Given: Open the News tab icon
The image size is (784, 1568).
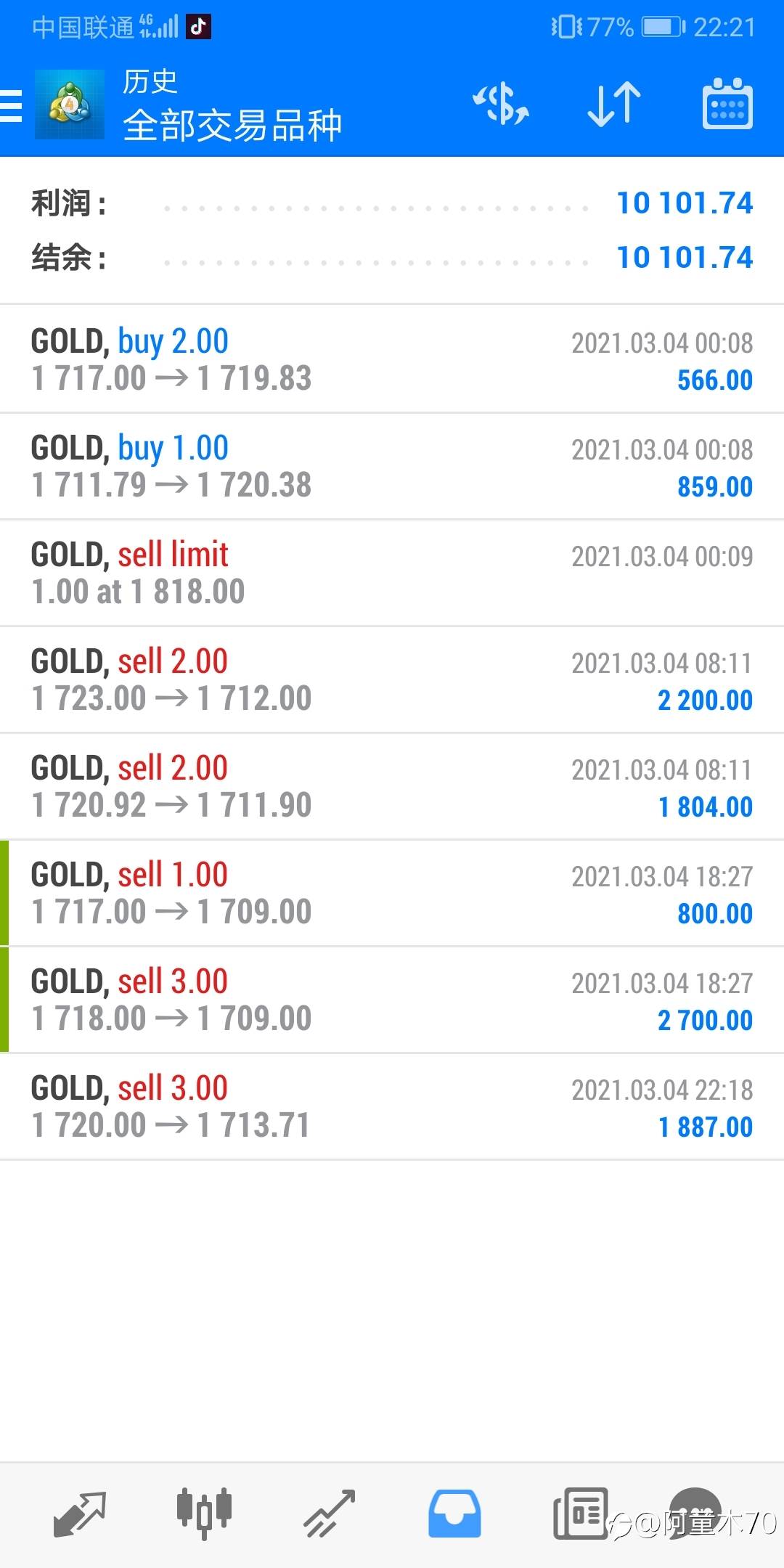Looking at the screenshot, I should tap(580, 1514).
